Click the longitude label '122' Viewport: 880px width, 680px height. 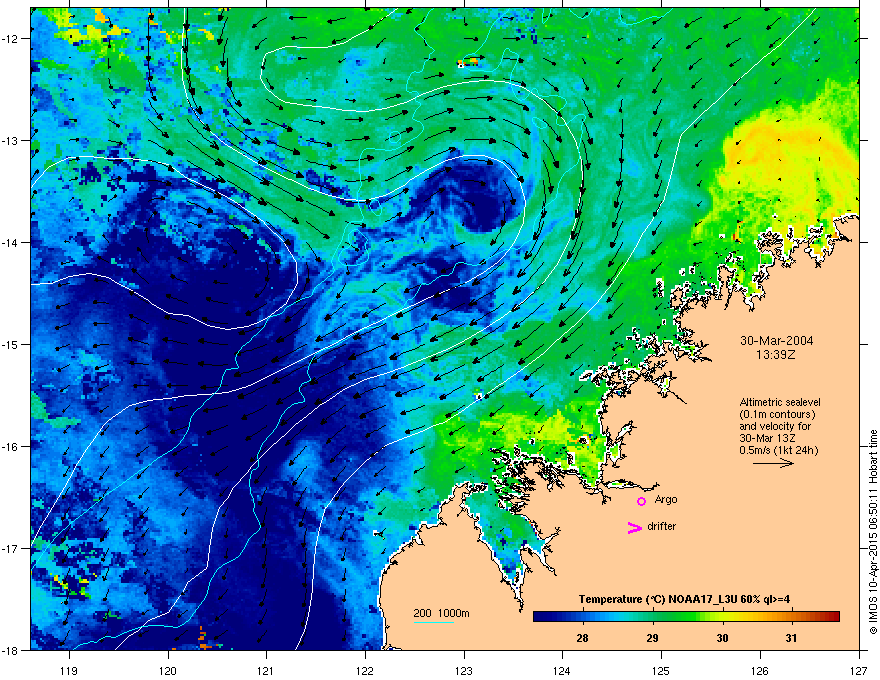coord(365,670)
